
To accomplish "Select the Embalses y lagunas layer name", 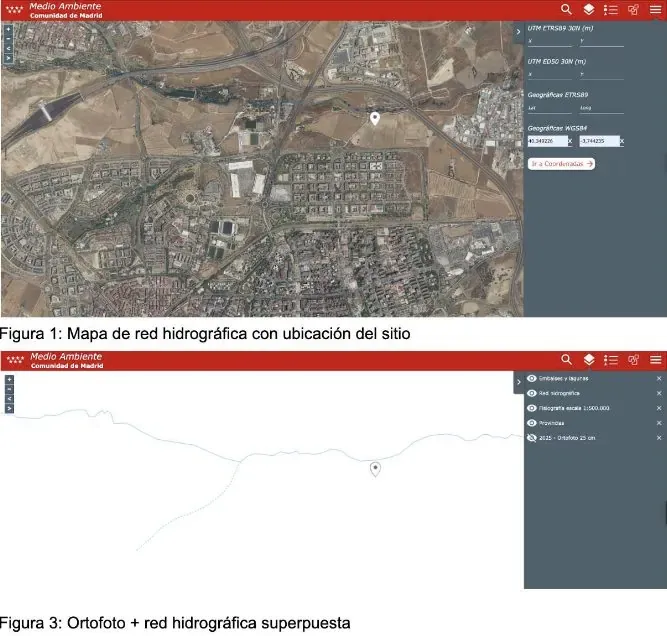I will (x=564, y=379).
